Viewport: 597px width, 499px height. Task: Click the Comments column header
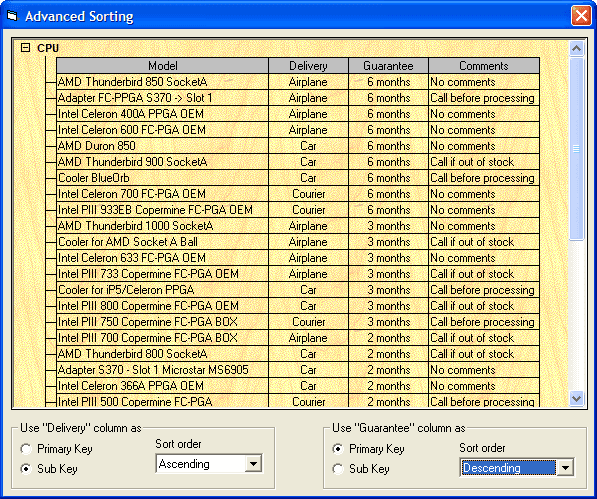[484, 66]
